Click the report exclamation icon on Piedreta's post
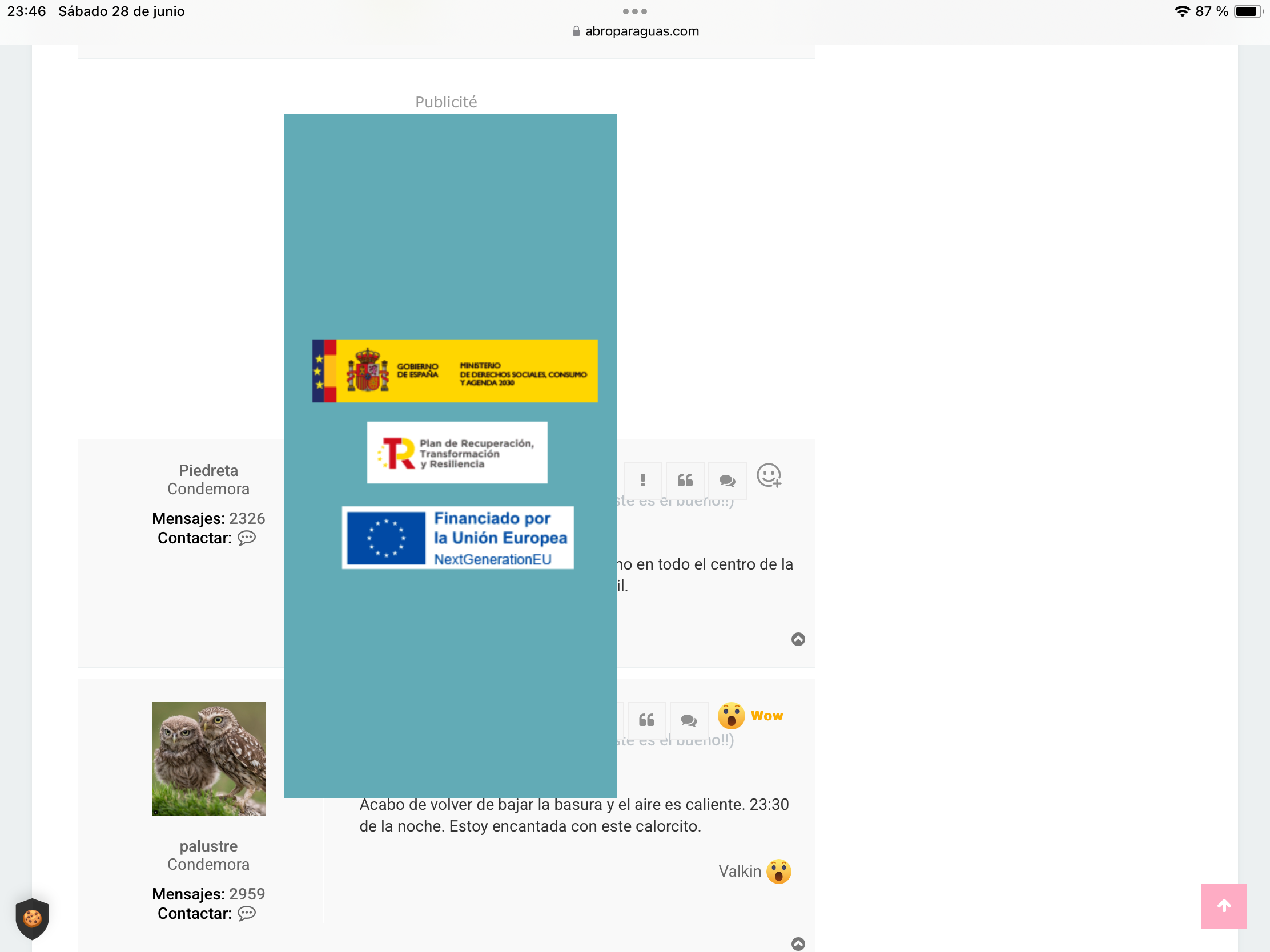Screen dimensions: 1270x952 [642, 481]
